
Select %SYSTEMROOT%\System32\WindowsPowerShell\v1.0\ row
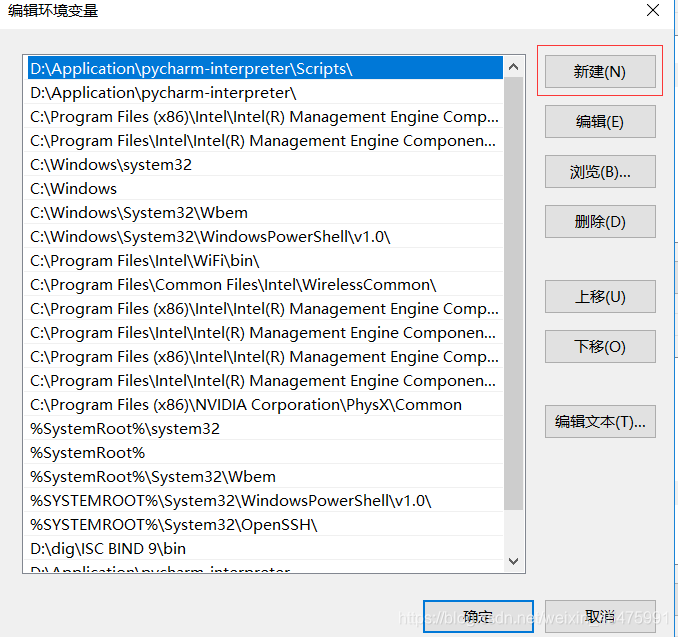coord(265,500)
